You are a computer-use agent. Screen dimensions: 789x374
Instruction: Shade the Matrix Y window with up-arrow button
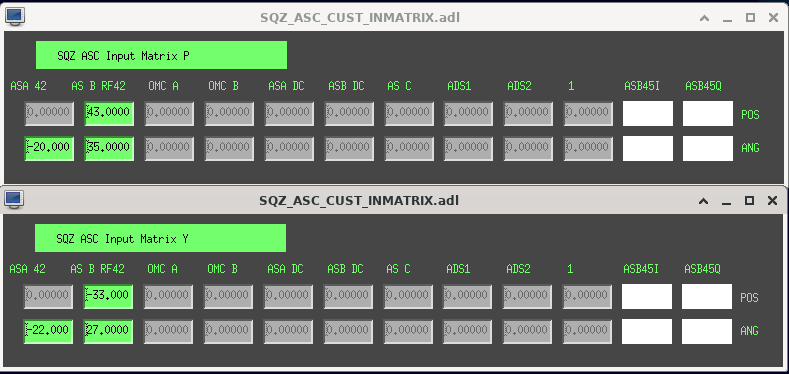[x=703, y=201]
